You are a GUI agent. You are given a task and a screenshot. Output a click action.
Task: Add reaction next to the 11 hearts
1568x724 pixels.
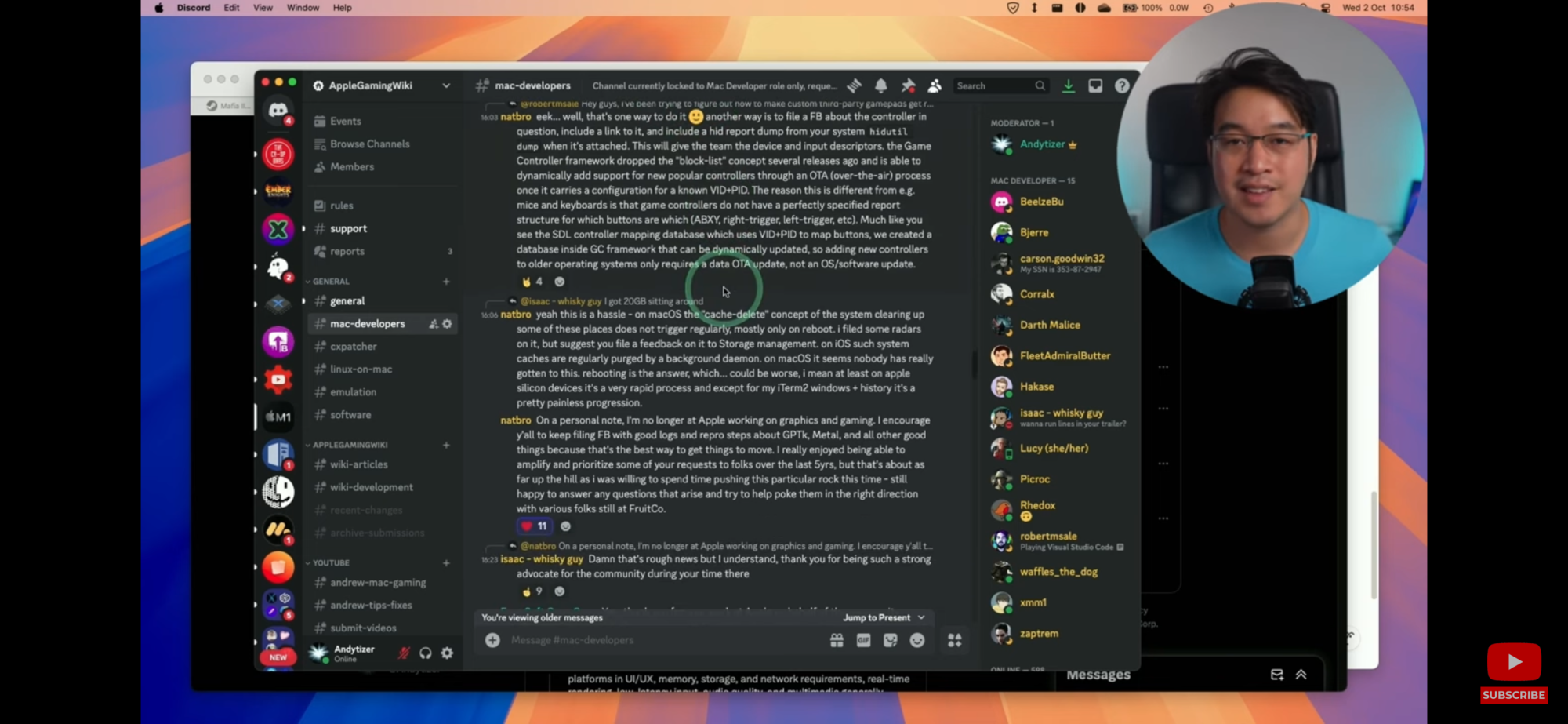click(565, 526)
